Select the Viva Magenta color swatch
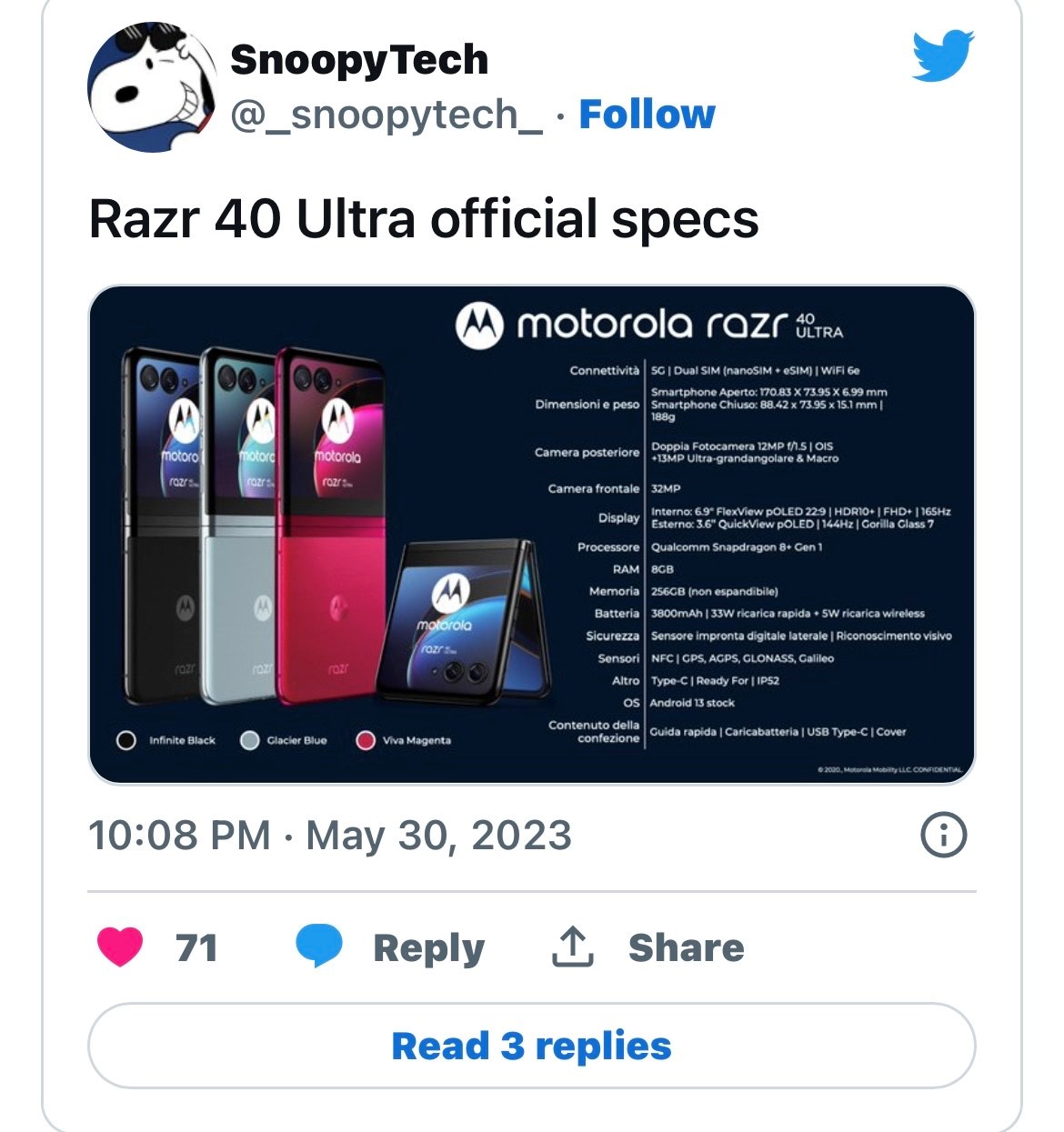 pos(366,740)
